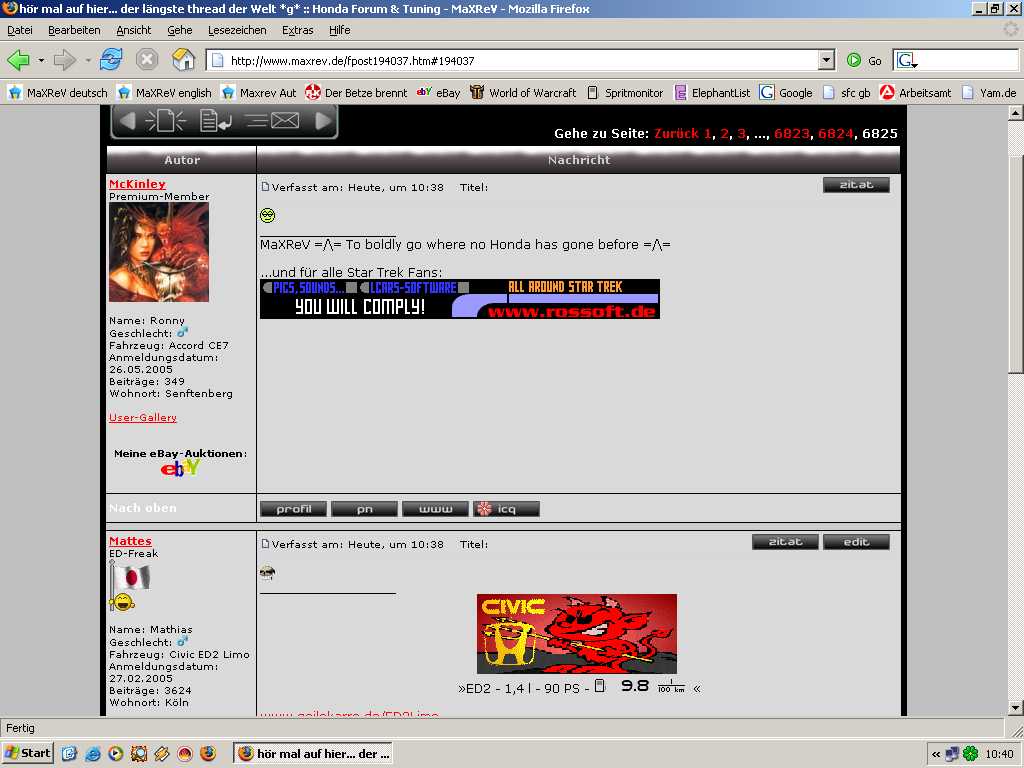The height and width of the screenshot is (768, 1024).
Task: Open the Extras menu
Action: 298,30
